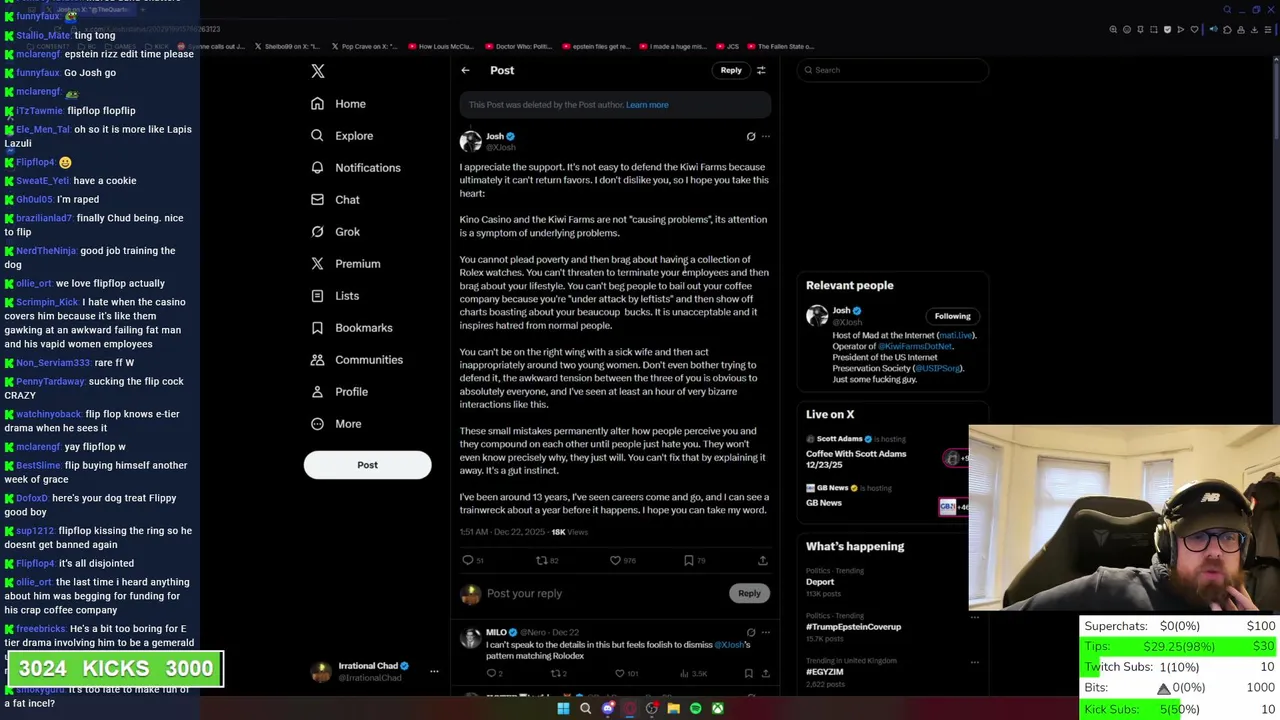The height and width of the screenshot is (720, 1280).
Task: Like the post with 976 likes
Action: point(622,560)
